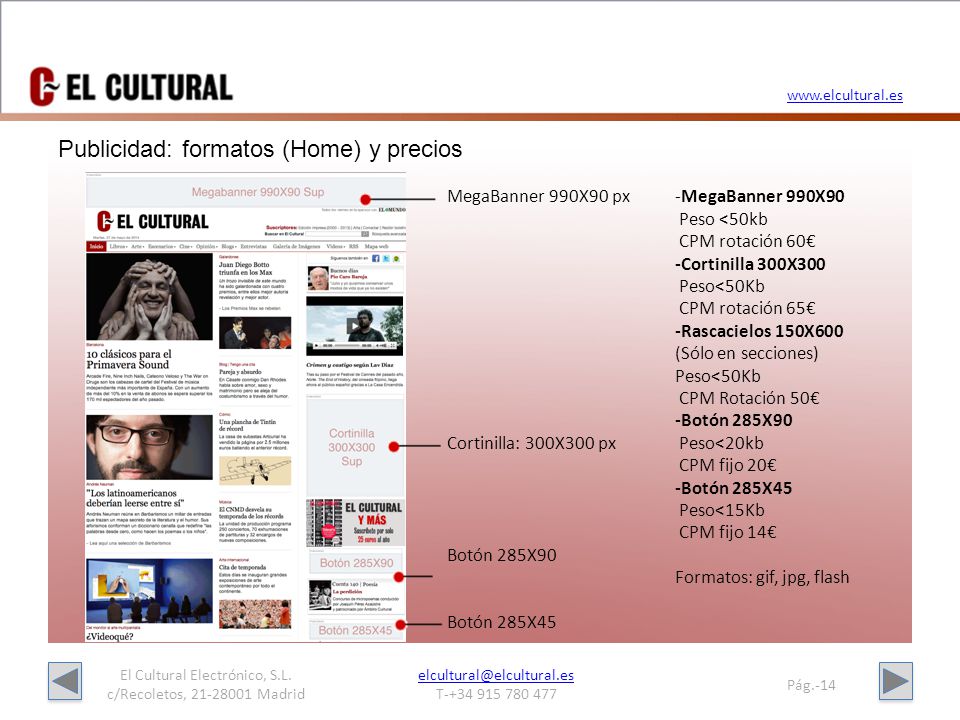Click the bearded man with glasses photo
The height and width of the screenshot is (720, 960).
(149, 447)
